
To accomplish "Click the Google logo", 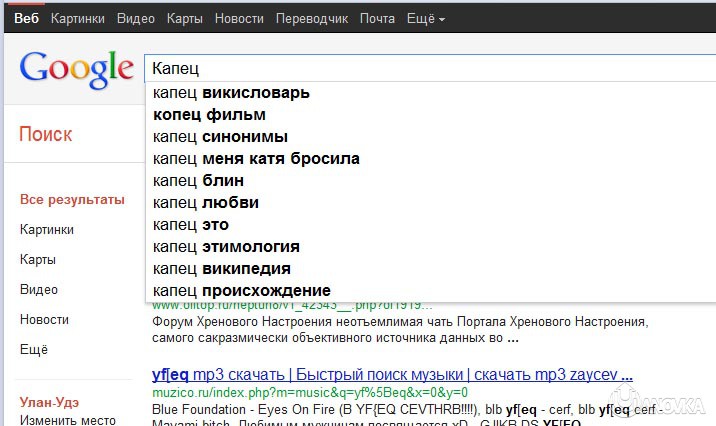I will coord(76,69).
